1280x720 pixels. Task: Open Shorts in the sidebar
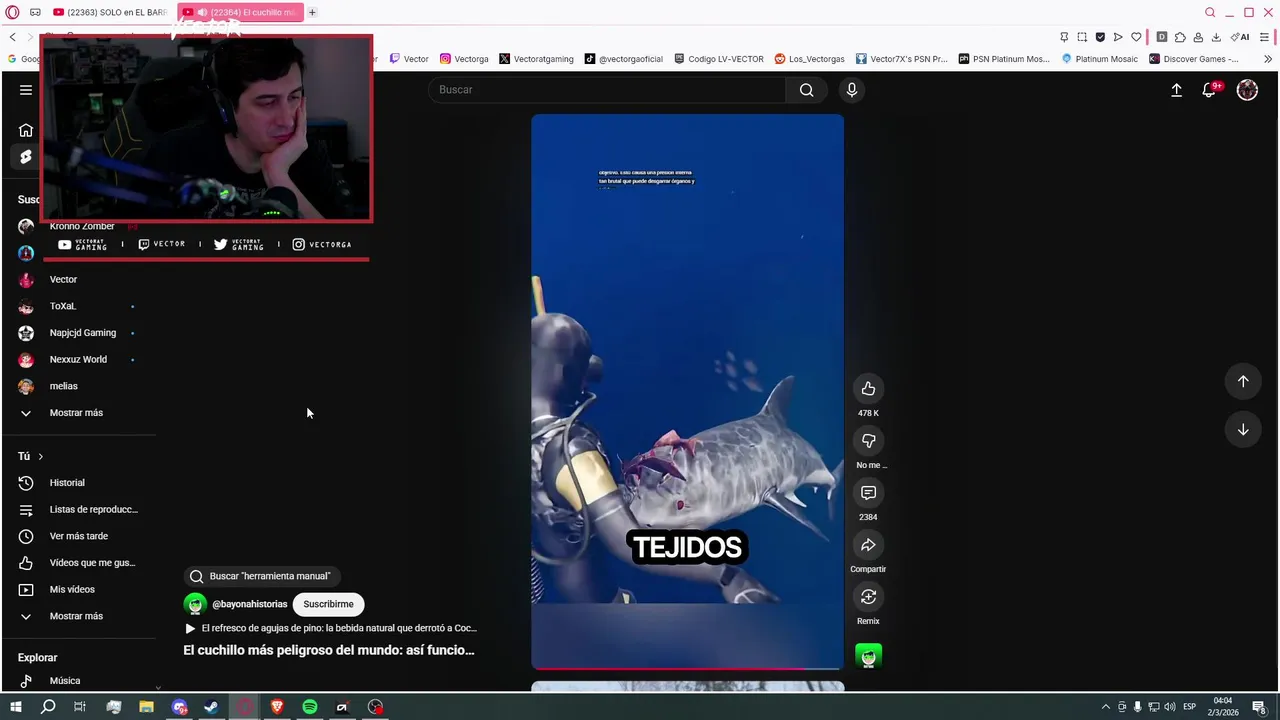26,157
